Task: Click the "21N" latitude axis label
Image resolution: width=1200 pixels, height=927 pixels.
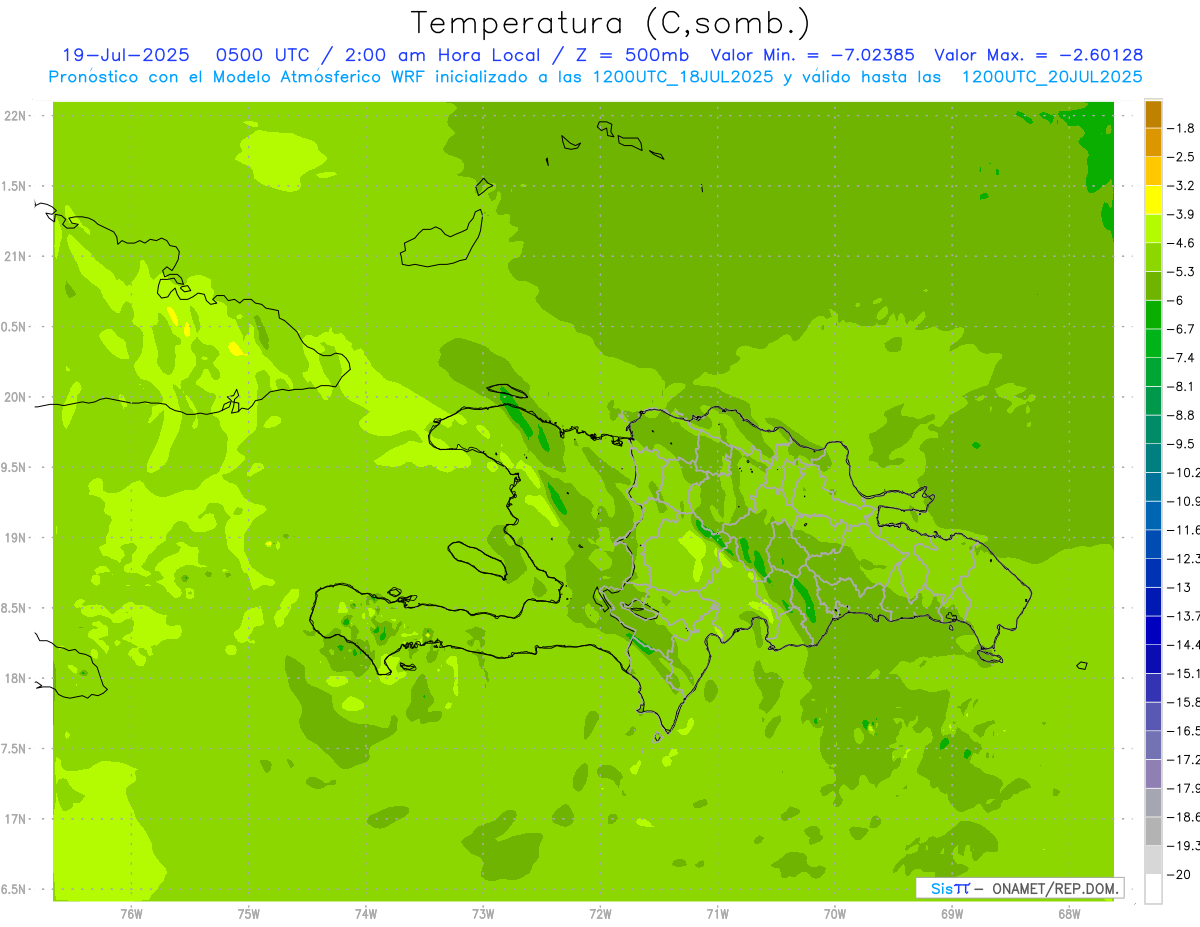Action: pos(16,257)
